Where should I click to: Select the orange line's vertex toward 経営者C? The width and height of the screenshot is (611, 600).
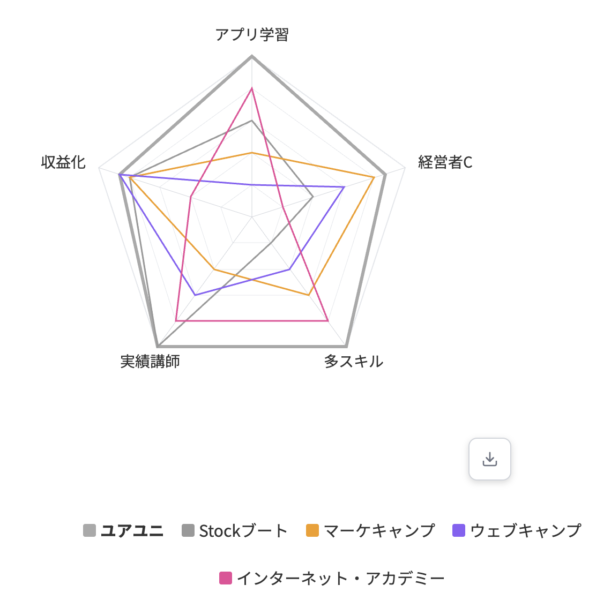374,177
